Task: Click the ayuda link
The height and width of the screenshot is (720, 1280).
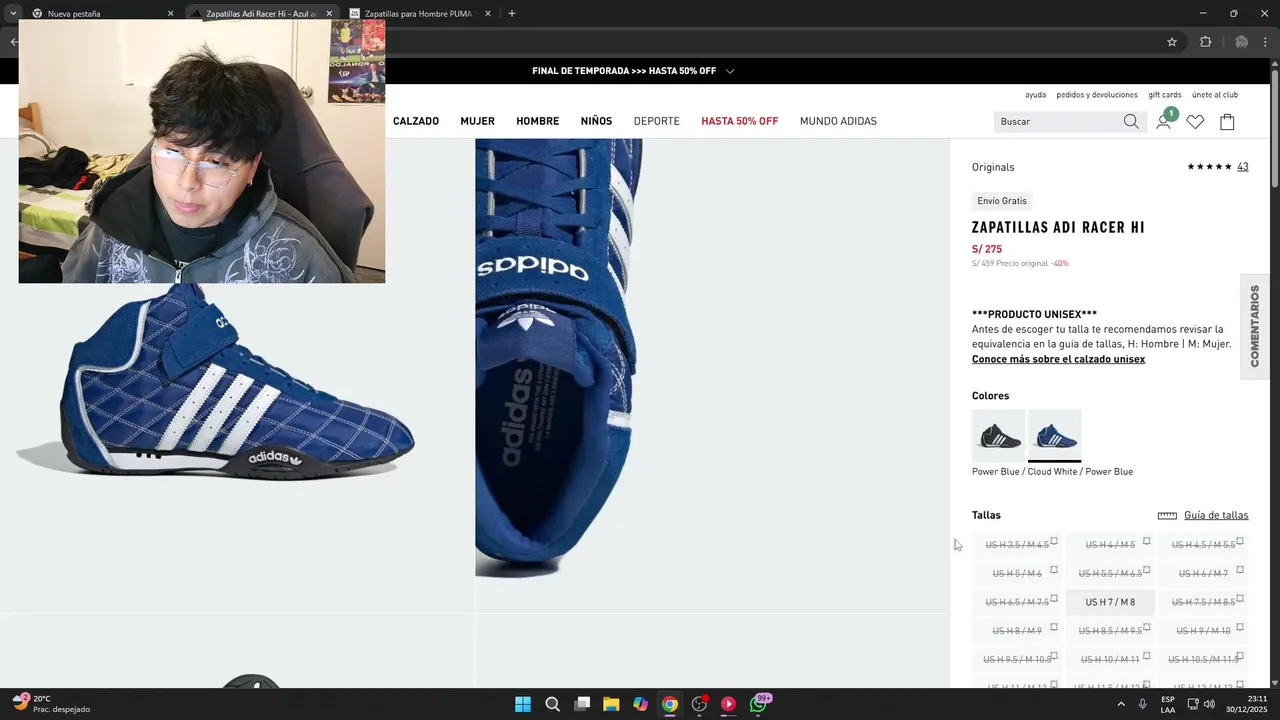Action: 1035,95
